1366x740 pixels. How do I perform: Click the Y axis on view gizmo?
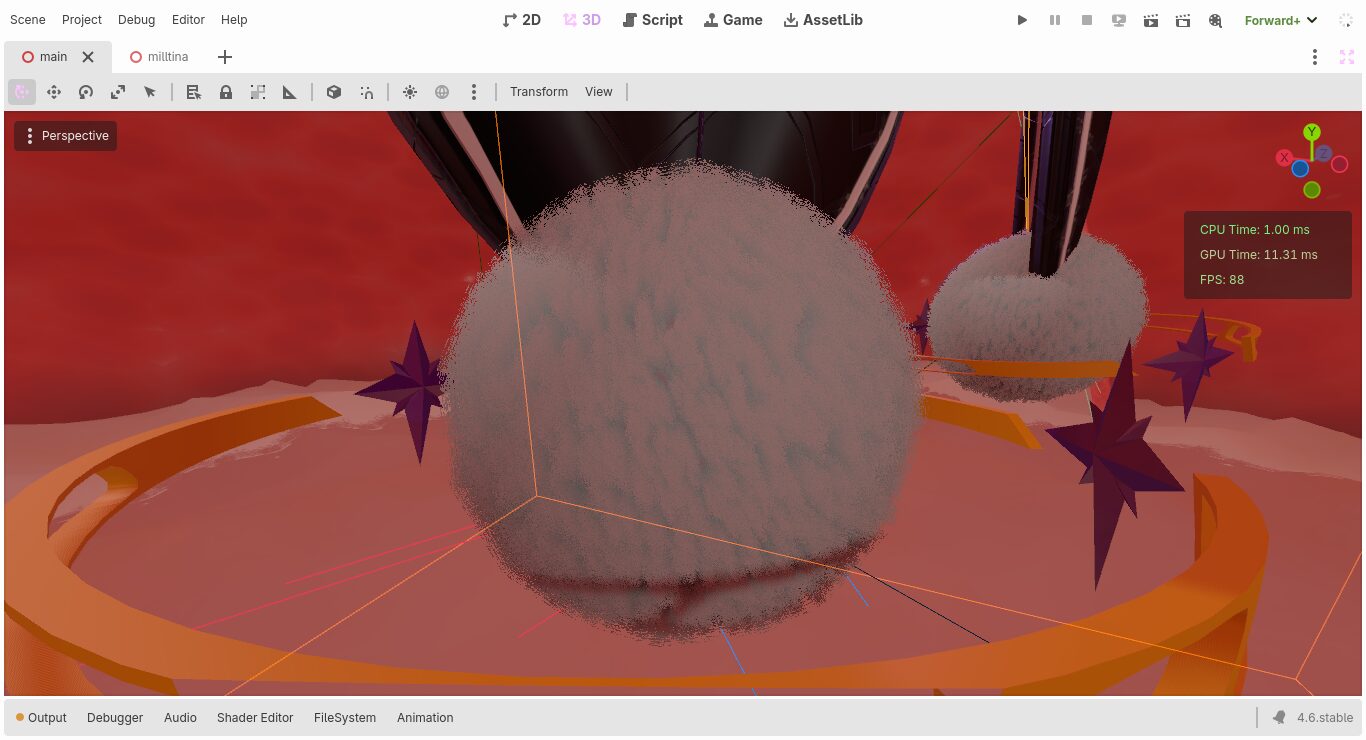pos(1312,132)
